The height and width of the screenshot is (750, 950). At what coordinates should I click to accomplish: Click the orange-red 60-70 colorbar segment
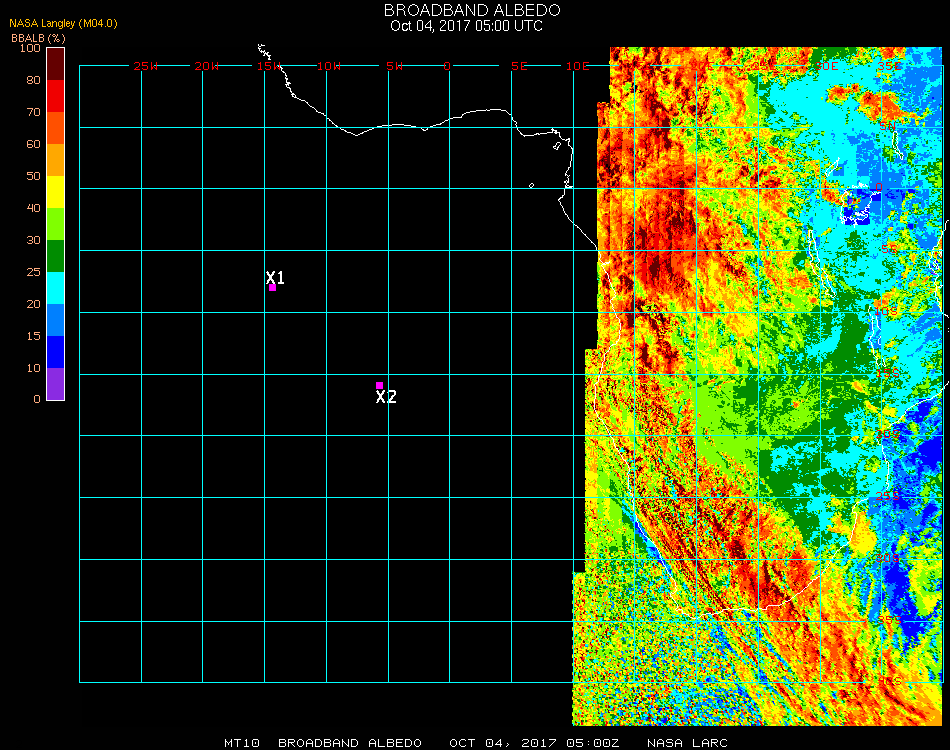click(55, 128)
